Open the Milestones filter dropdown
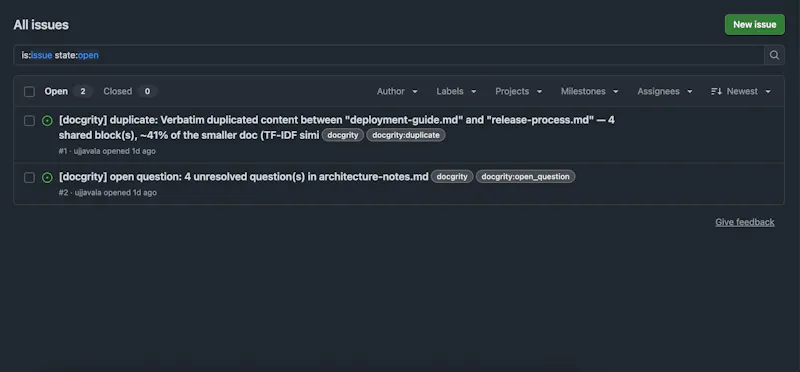Screen dimensions: 800x372 [x=589, y=91]
